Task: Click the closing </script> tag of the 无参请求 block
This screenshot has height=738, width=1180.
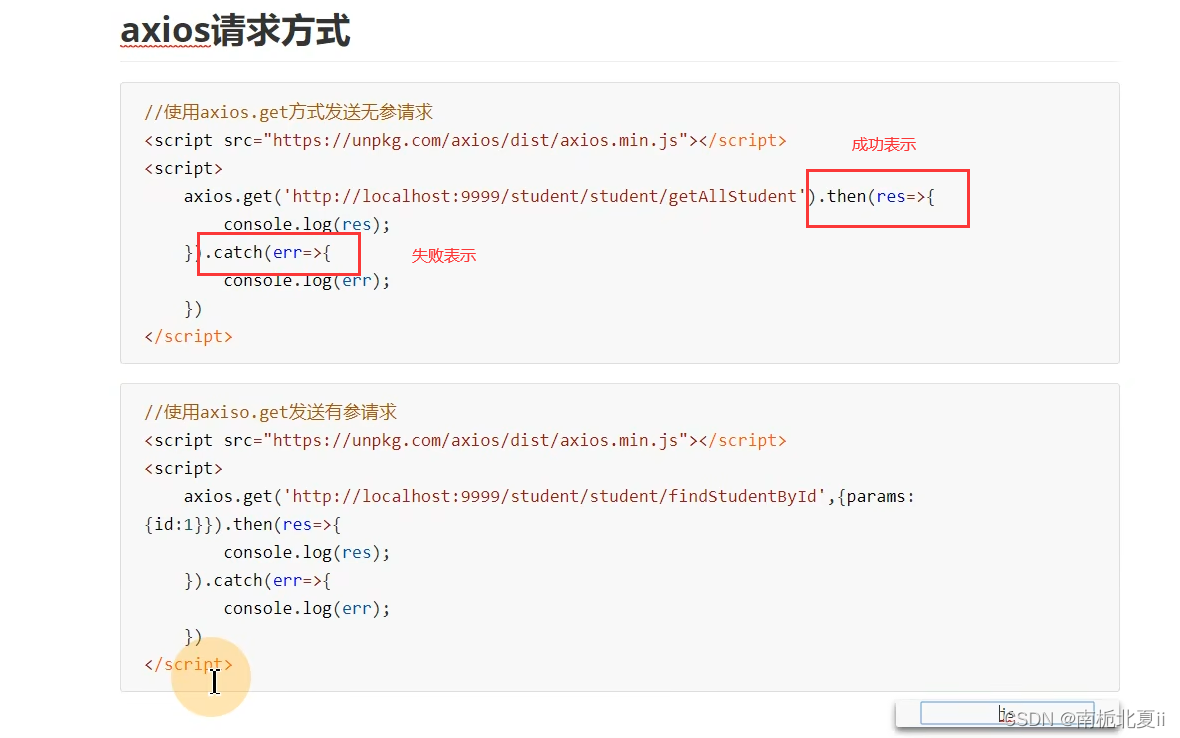Action: point(188,337)
